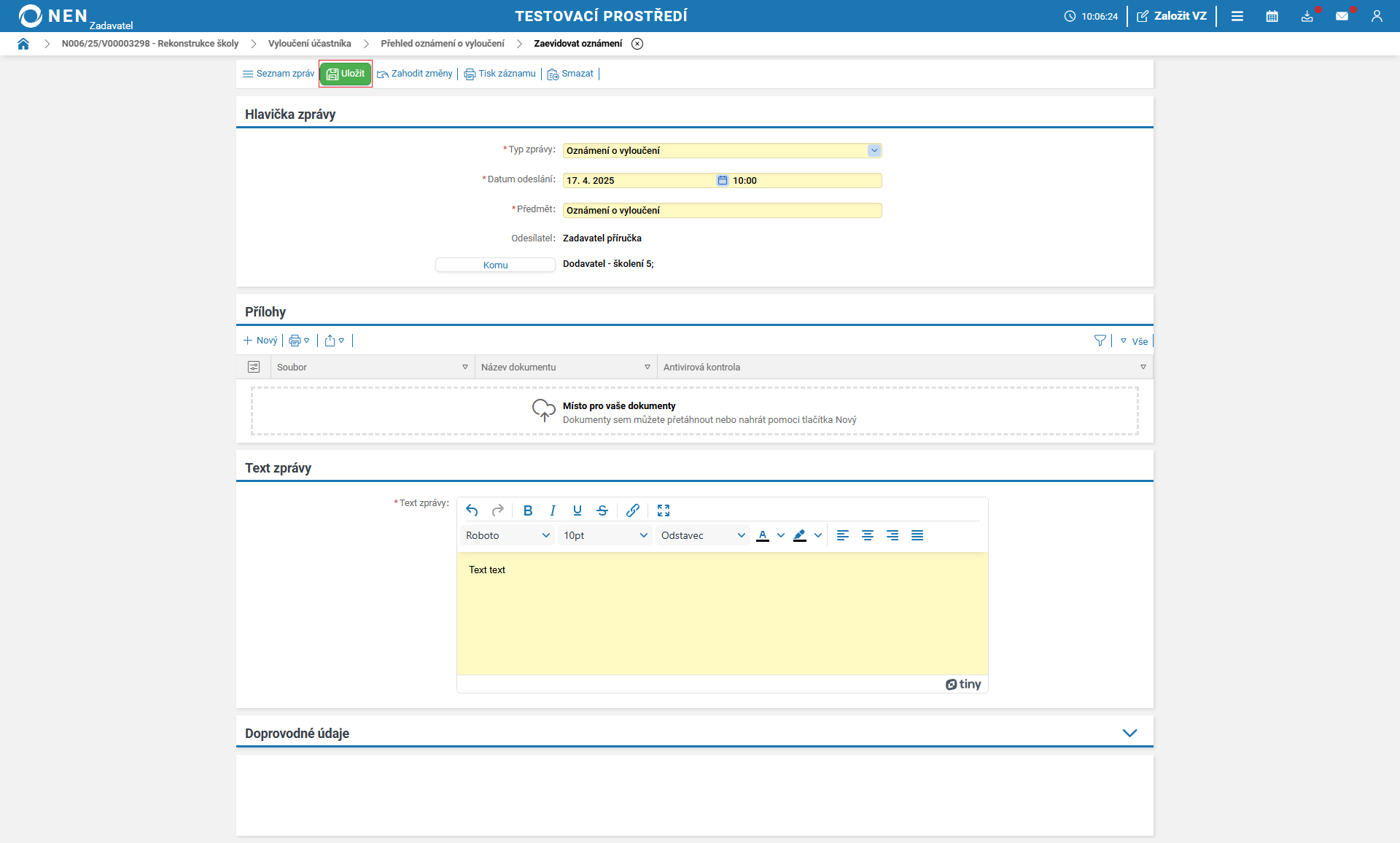Open the Typ zprávy dropdown
Screen dimensions: 1400x843
pyautogui.click(x=874, y=150)
